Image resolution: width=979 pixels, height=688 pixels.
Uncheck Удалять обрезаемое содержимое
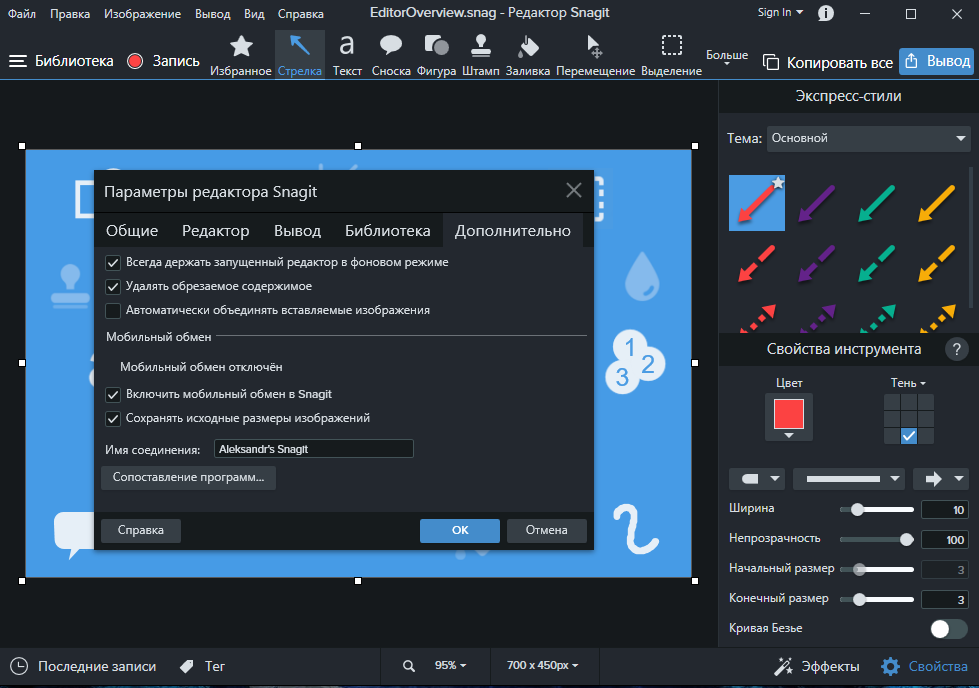coord(113,287)
